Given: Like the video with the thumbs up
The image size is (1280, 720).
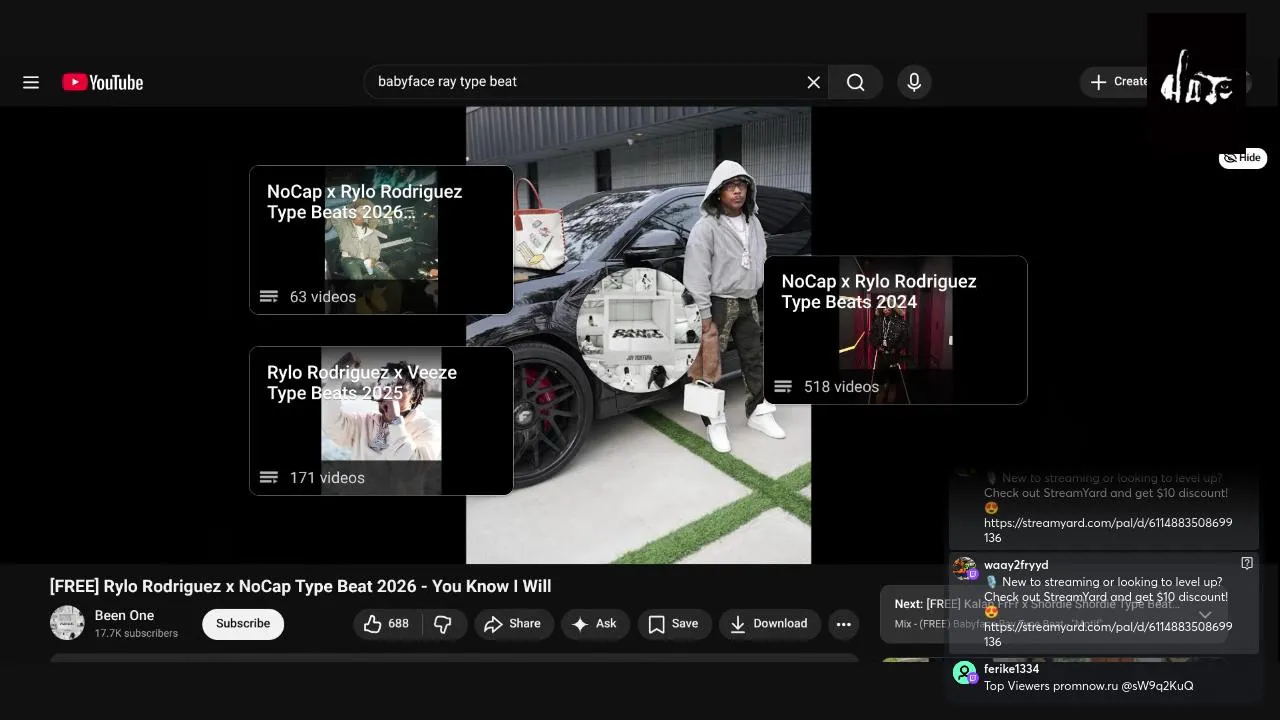Looking at the screenshot, I should [x=387, y=624].
